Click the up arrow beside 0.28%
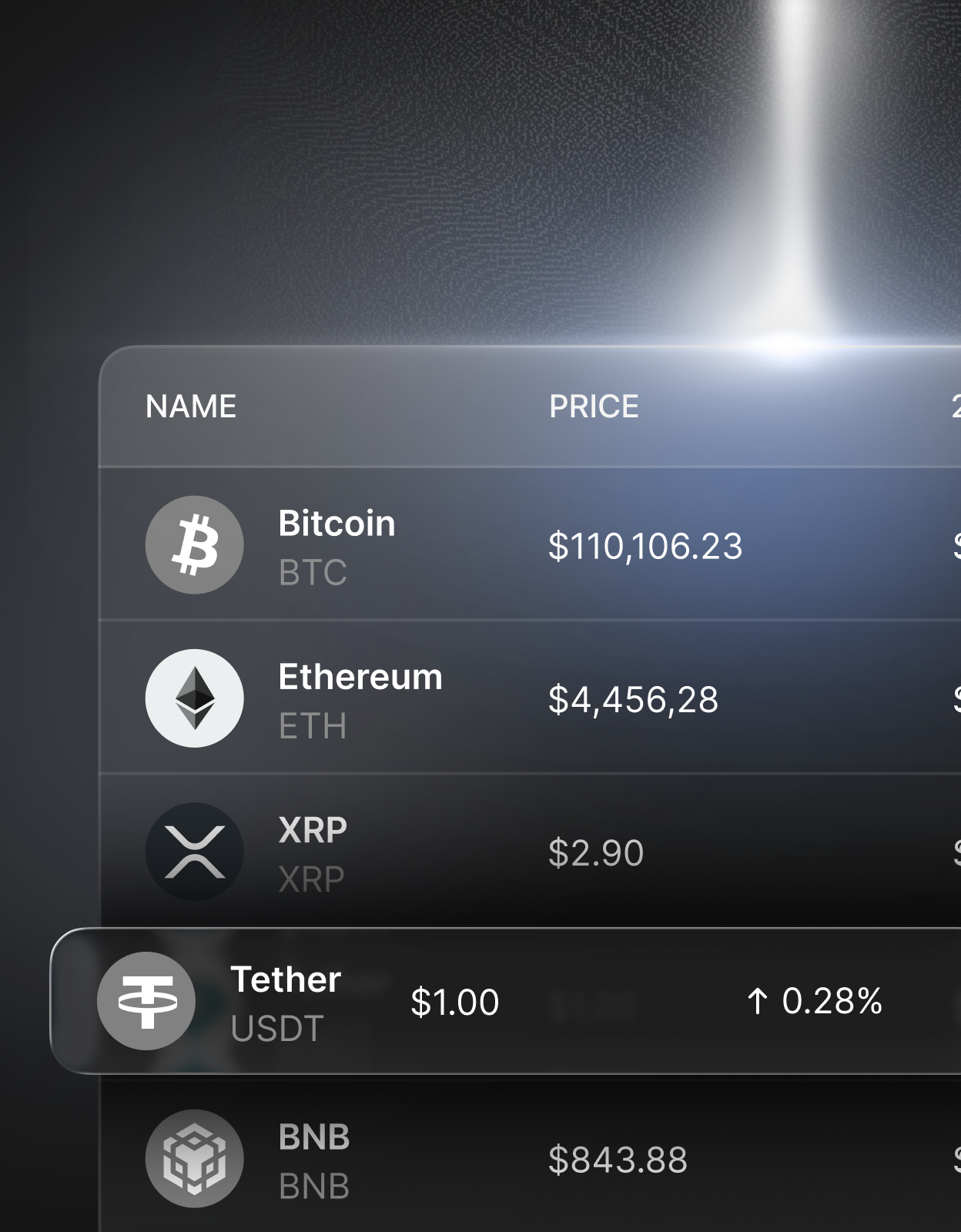Viewport: 961px width, 1232px height. click(757, 1002)
